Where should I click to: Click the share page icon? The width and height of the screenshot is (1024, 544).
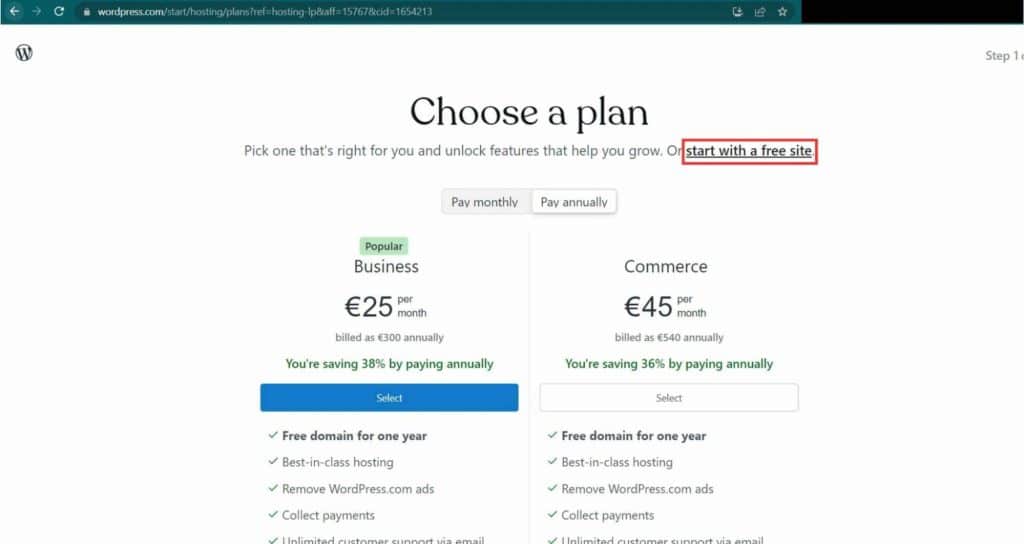click(760, 12)
